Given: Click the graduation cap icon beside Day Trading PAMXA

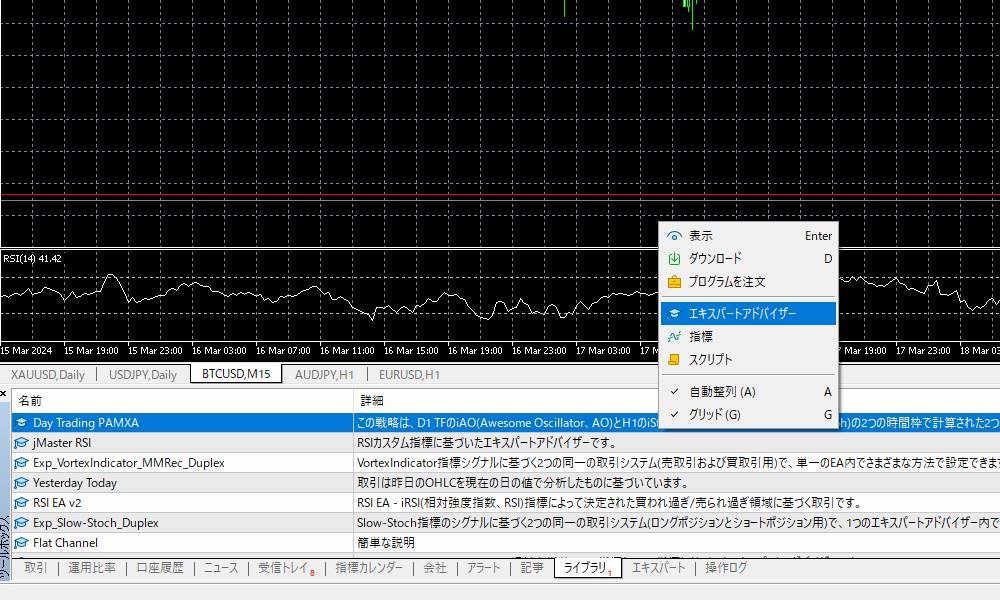Looking at the screenshot, I should [x=21, y=422].
